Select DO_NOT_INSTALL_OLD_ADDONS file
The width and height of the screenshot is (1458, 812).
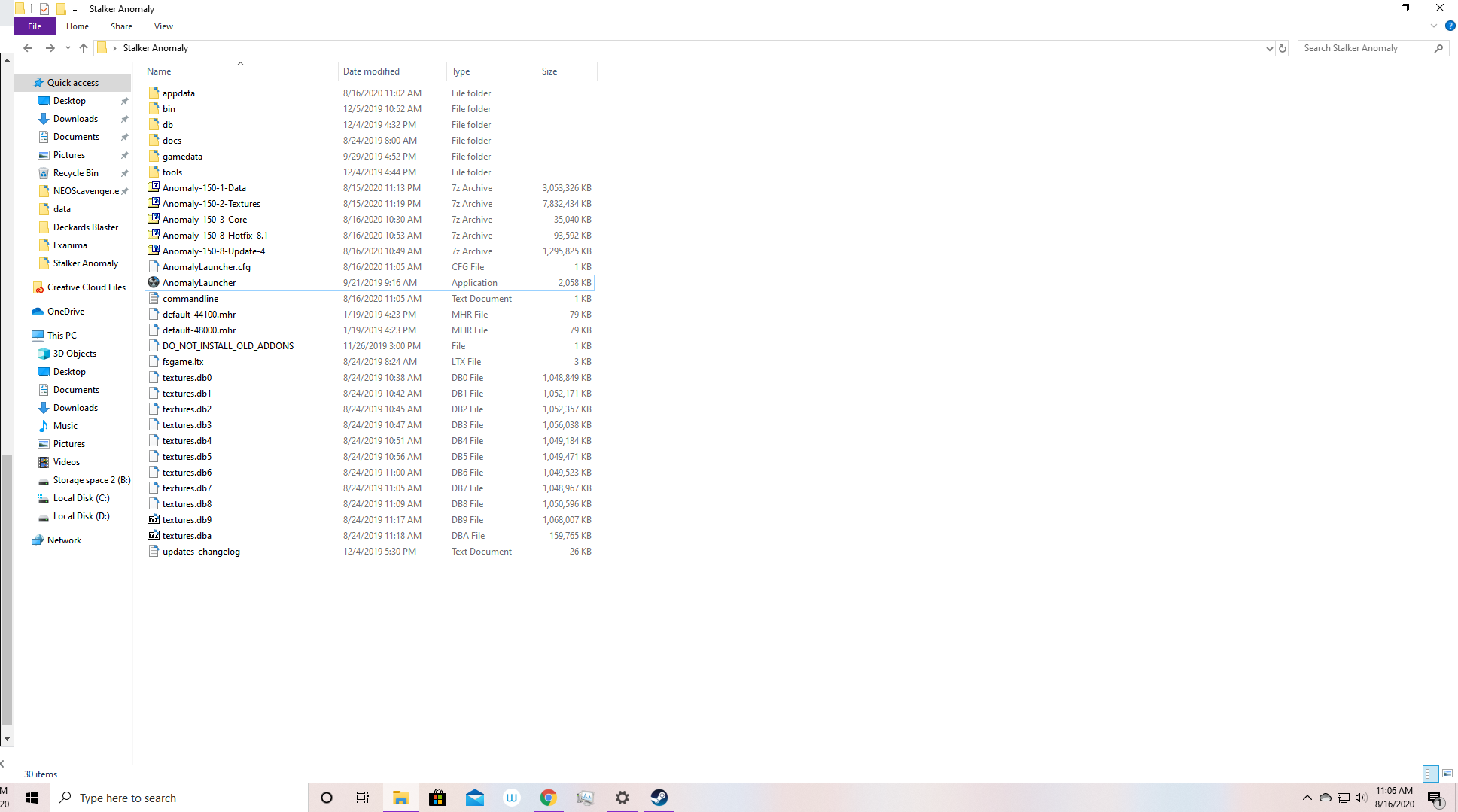(228, 346)
